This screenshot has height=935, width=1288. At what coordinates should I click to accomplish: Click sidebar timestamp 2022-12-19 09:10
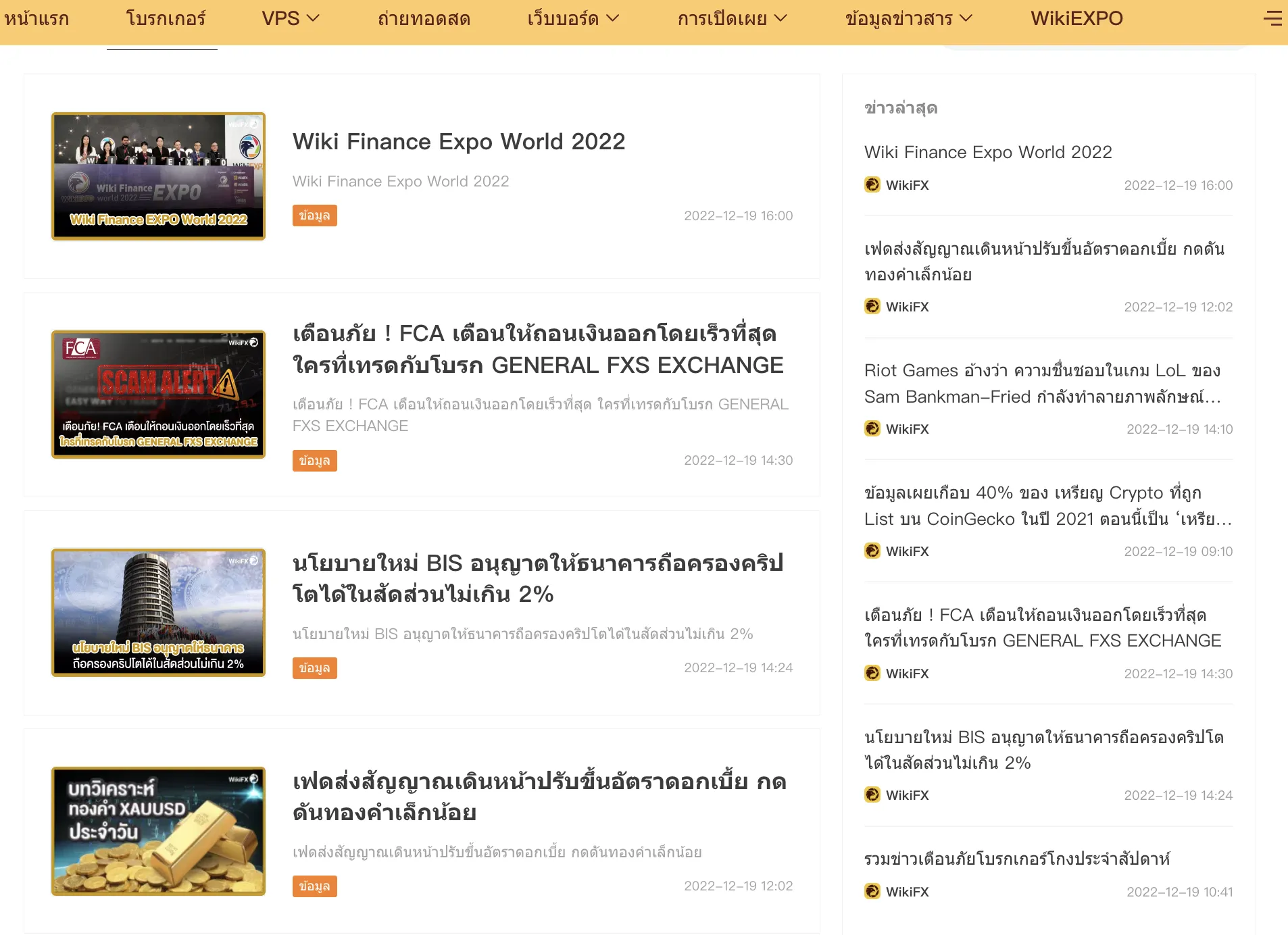pyautogui.click(x=1179, y=551)
